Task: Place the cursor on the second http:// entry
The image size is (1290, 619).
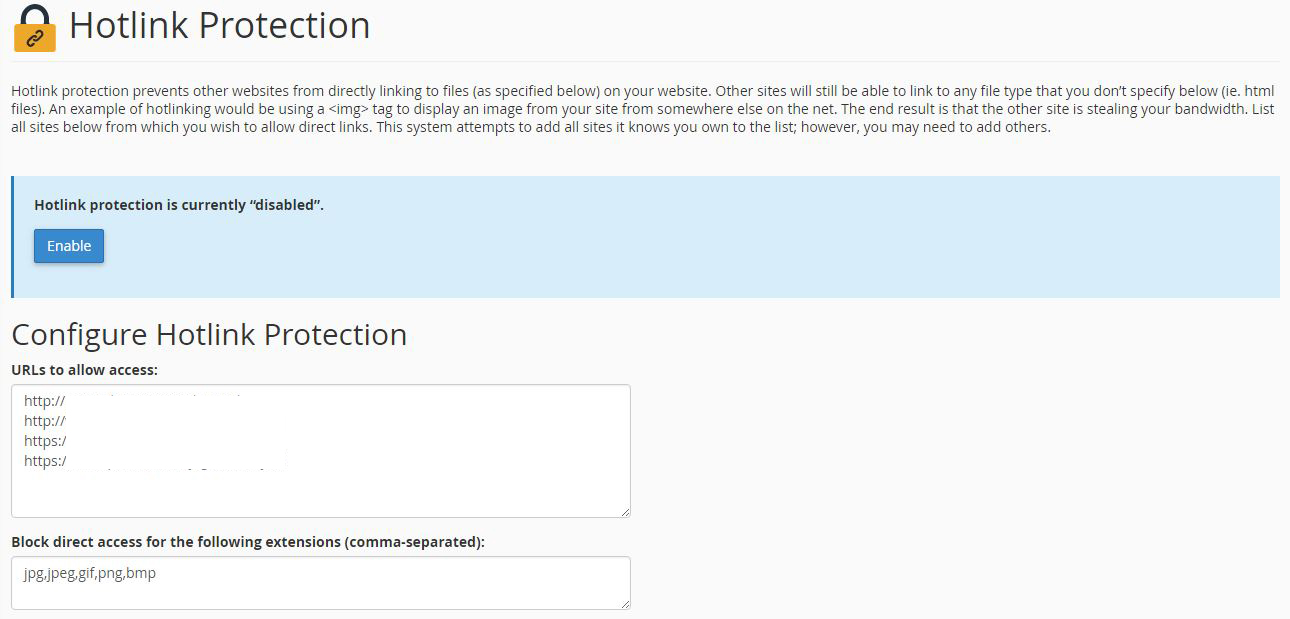Action: [x=44, y=421]
